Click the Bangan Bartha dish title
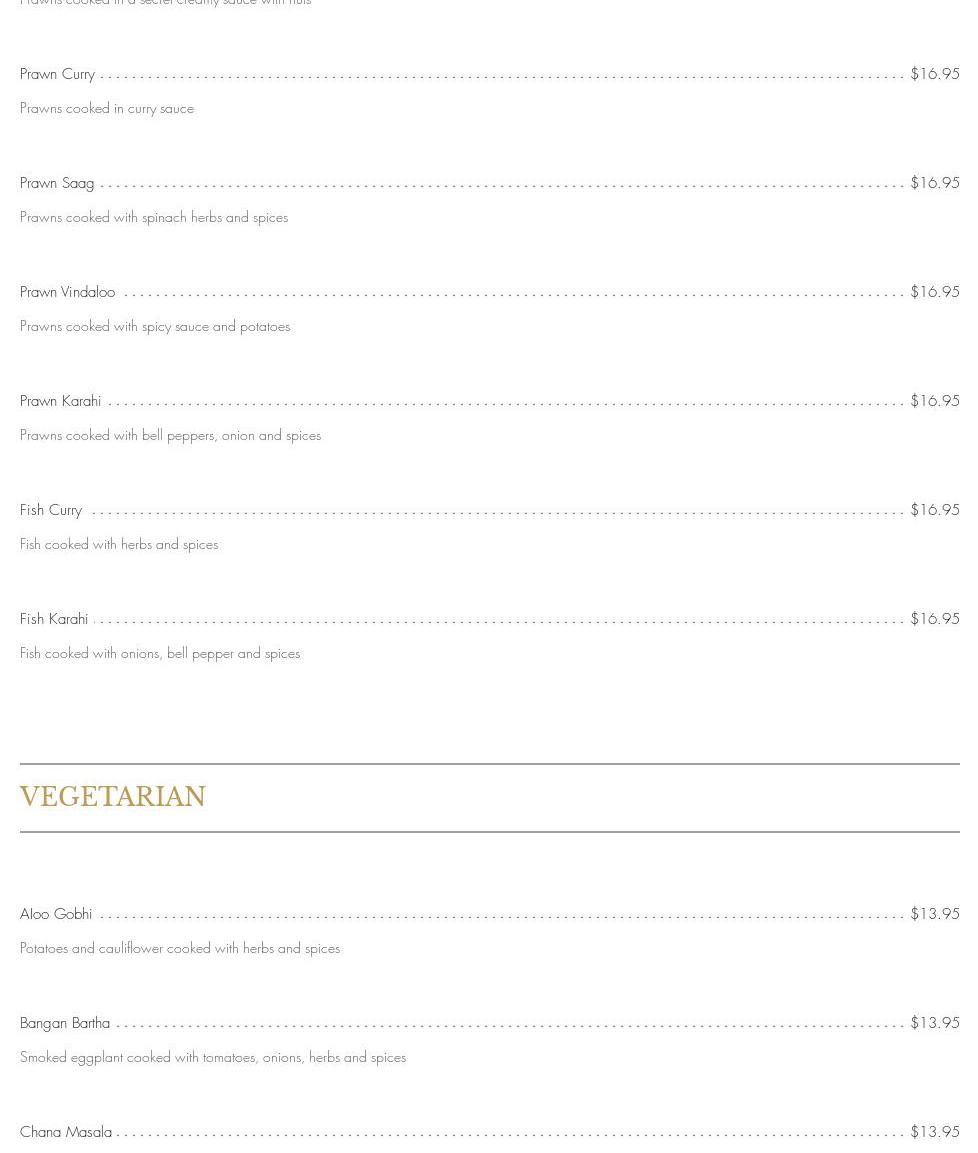Image resolution: width=978 pixels, height=1153 pixels. click(65, 1023)
